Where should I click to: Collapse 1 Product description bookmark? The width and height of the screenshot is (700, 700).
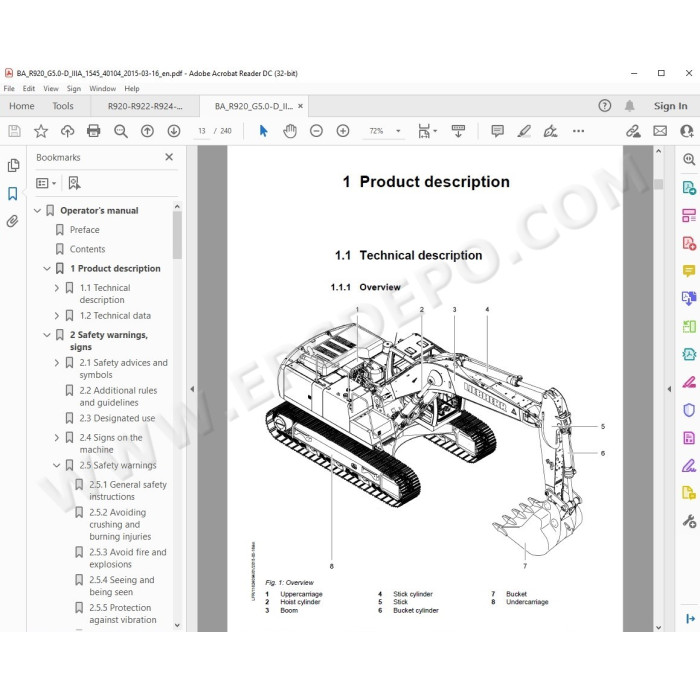tap(47, 269)
